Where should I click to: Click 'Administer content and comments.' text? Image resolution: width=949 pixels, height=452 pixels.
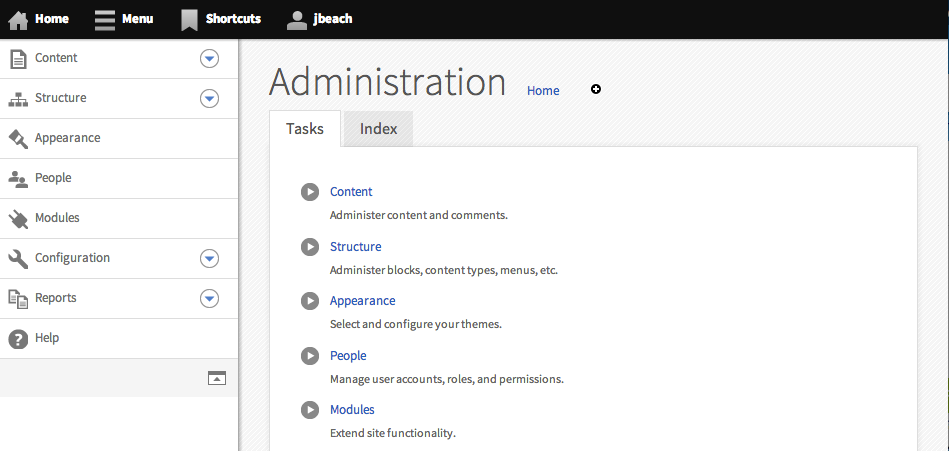419,215
